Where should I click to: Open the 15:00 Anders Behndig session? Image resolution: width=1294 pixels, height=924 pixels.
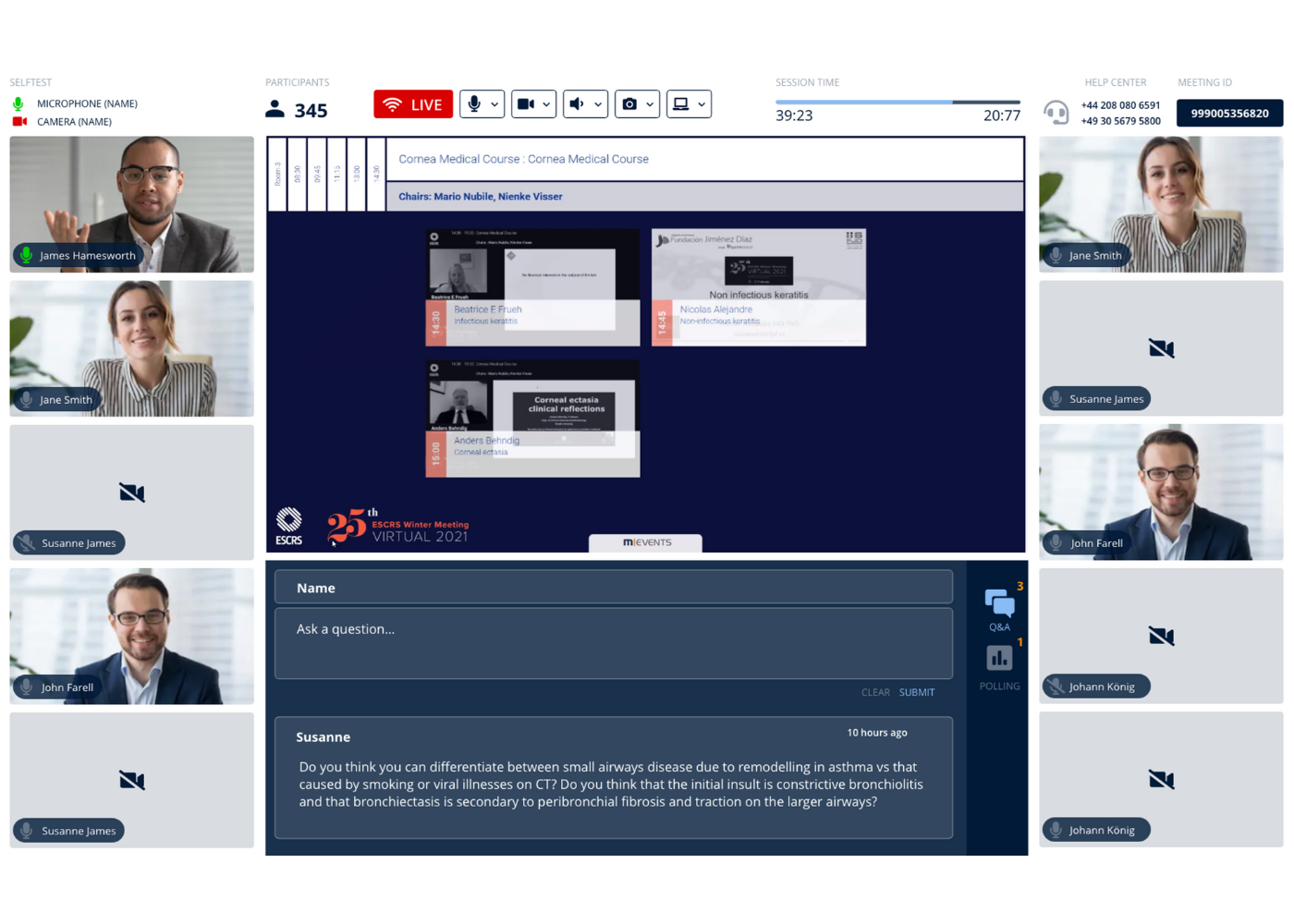pos(532,419)
